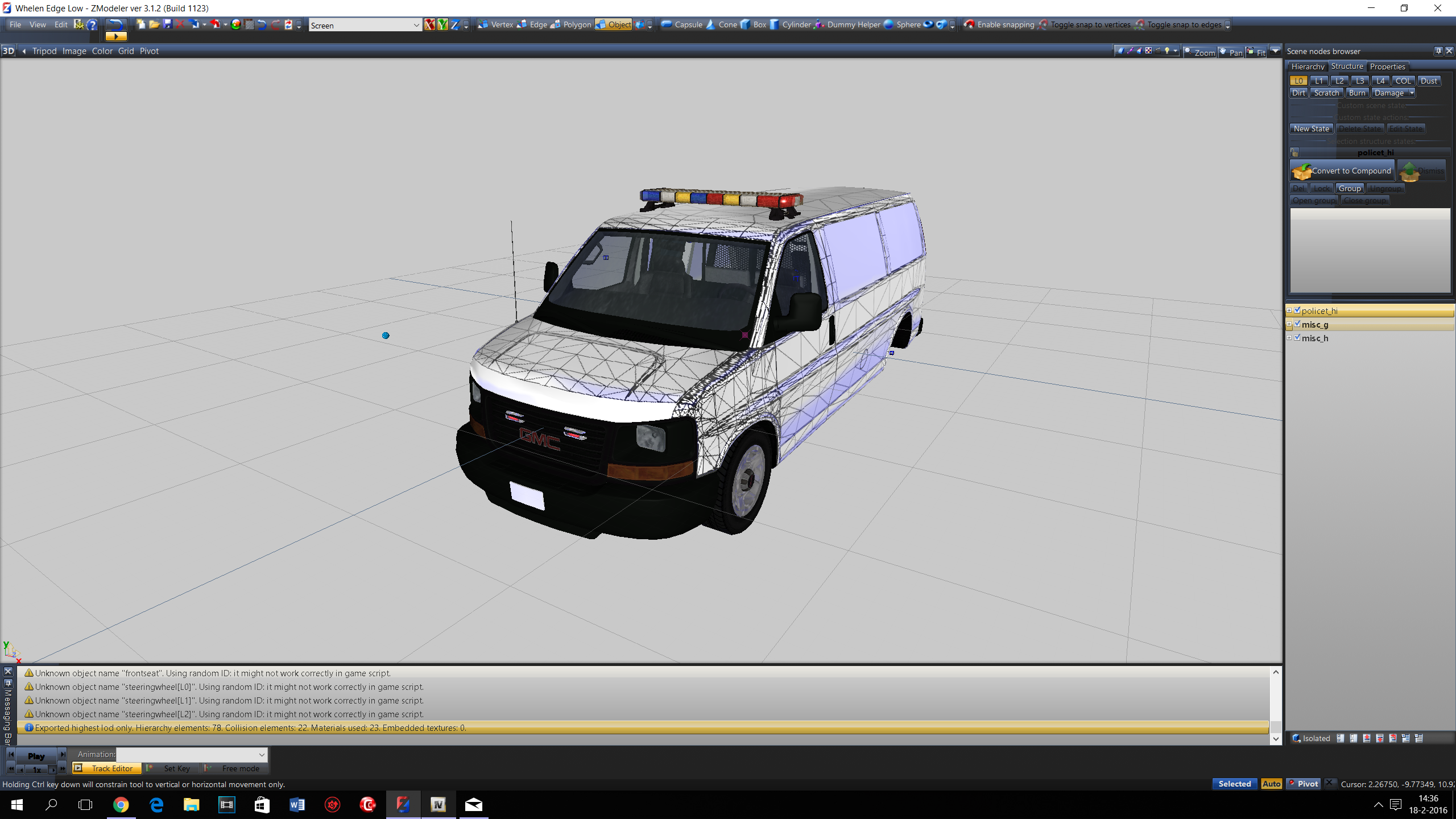The width and height of the screenshot is (1456, 819).
Task: Click Convert to Compound button
Action: [x=1342, y=171]
